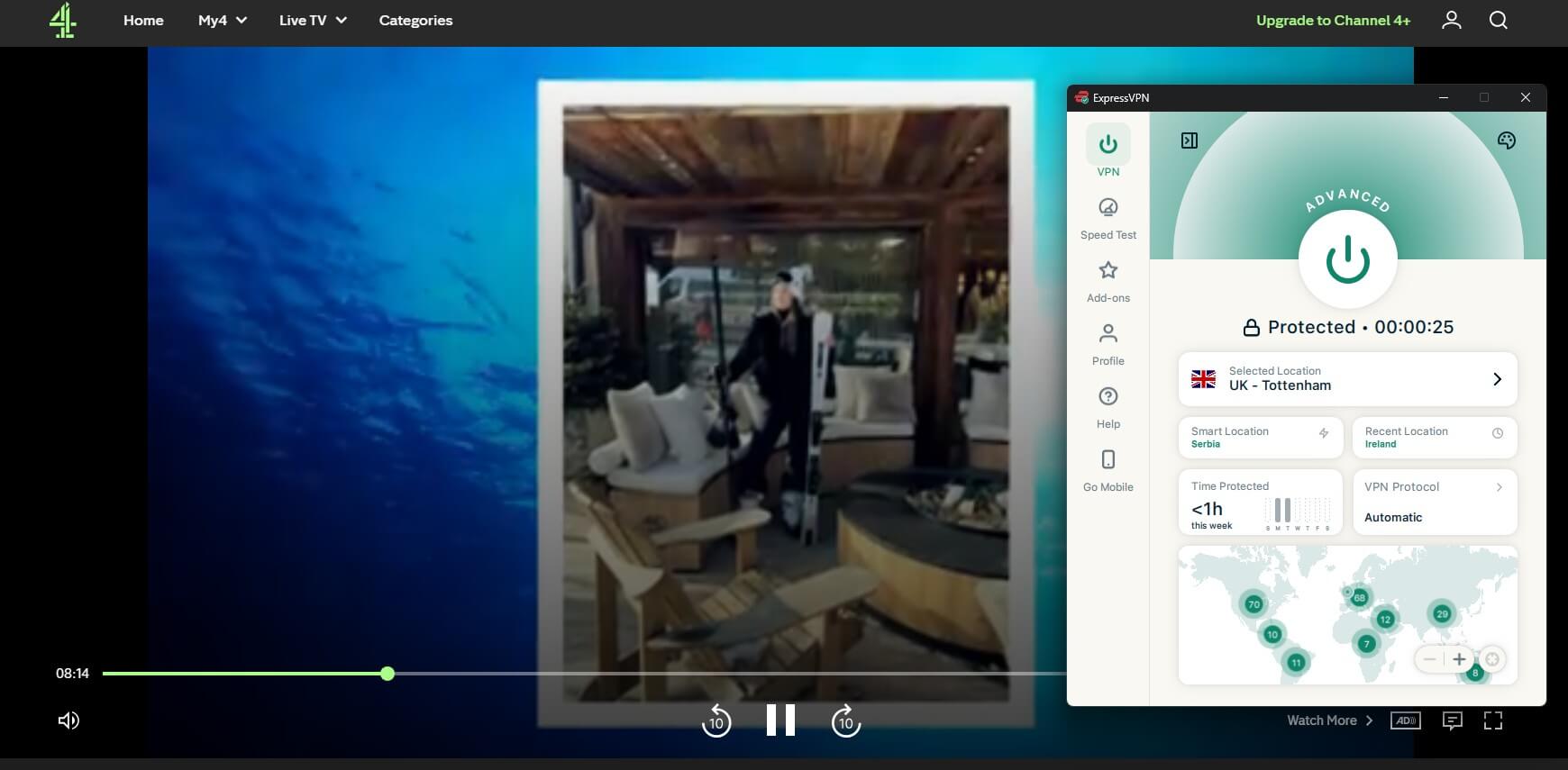This screenshot has width=1568, height=770.
Task: Toggle the VPN power button off
Action: click(x=1348, y=259)
